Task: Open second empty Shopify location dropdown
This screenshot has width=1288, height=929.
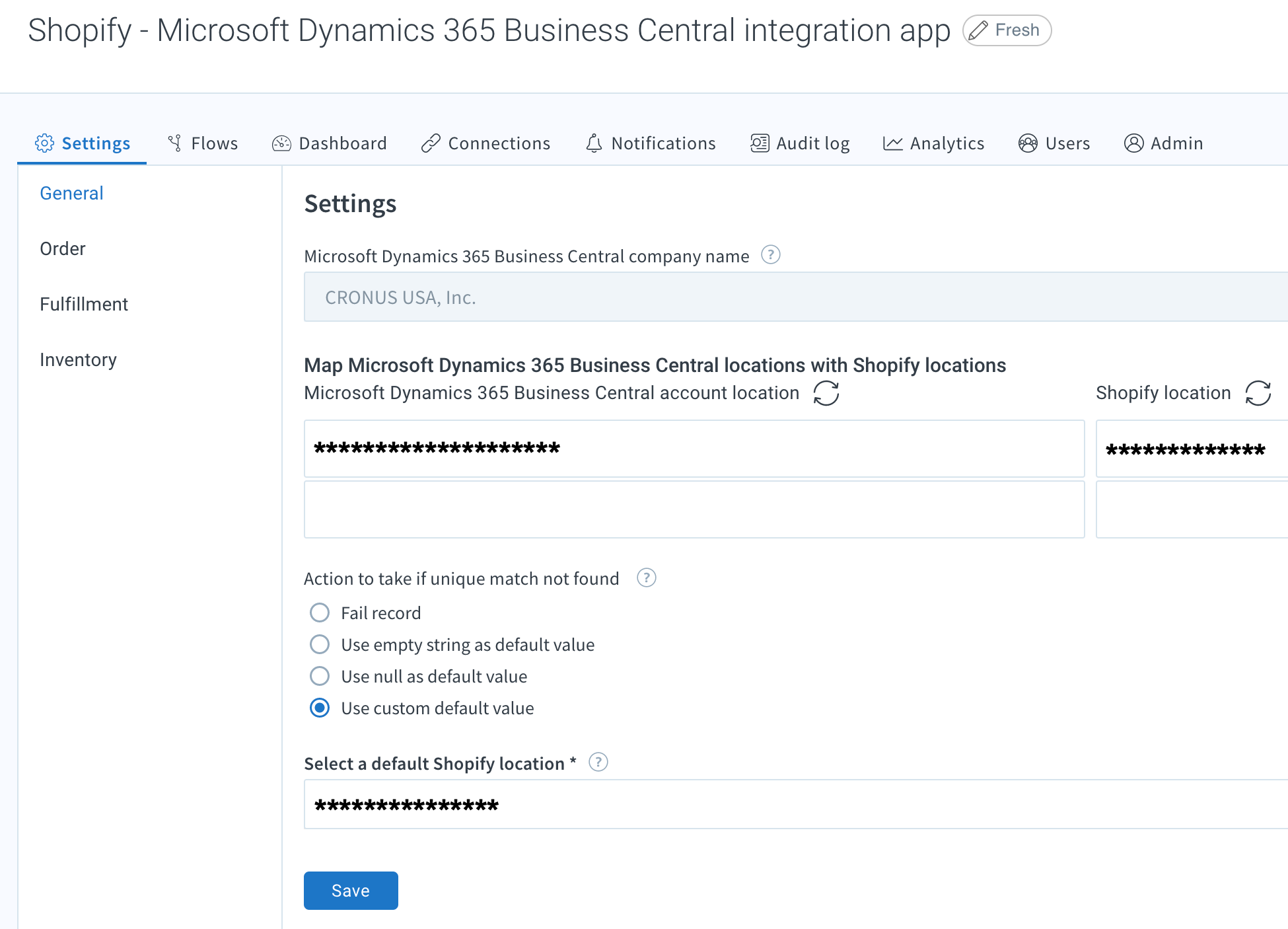Action: (1192, 509)
